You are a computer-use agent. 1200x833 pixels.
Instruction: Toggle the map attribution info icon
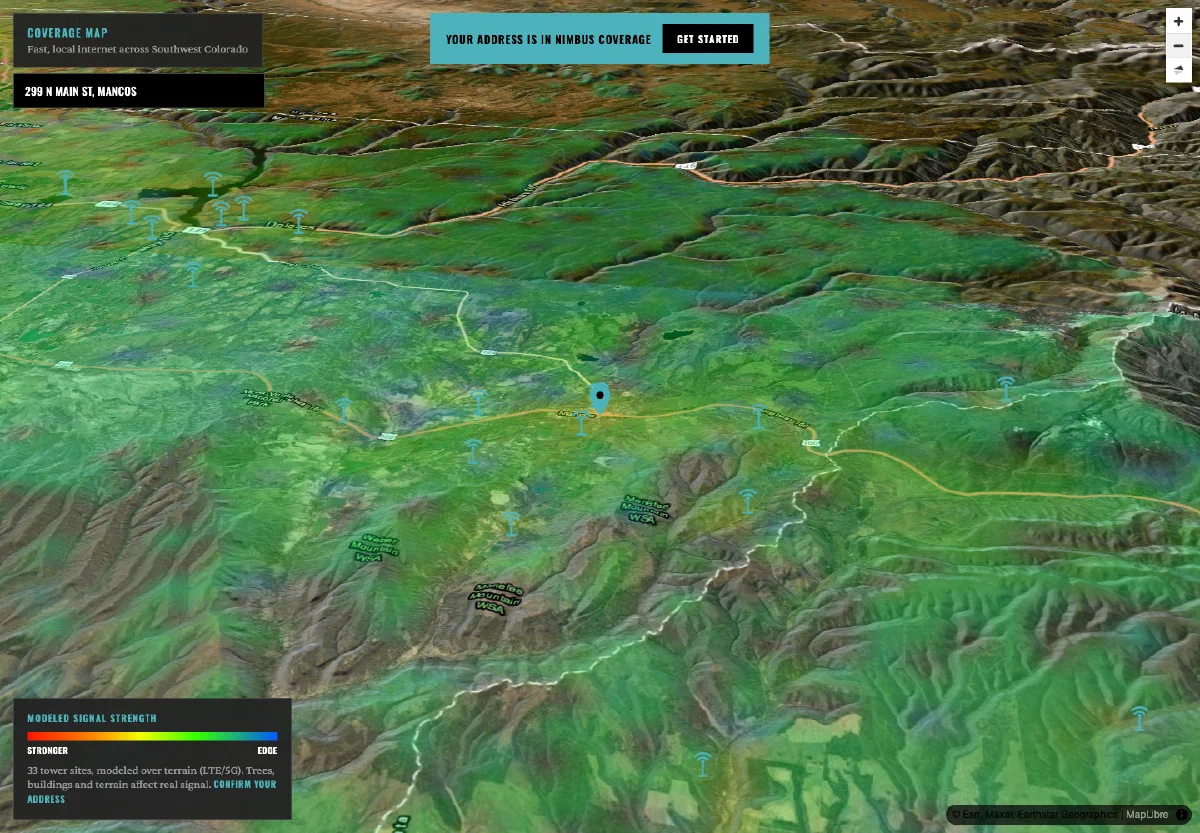pos(1182,815)
